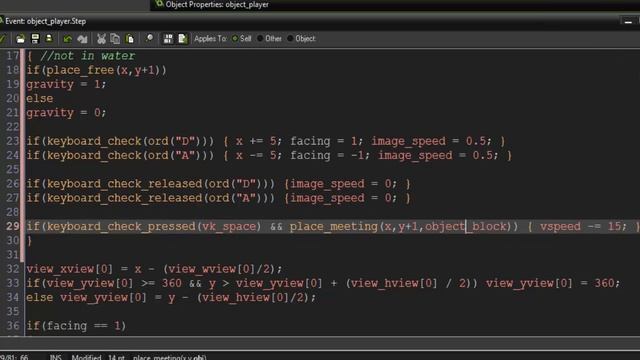Select Object under Applies To
This screenshot has height=360, width=640.
(x=301, y=39)
